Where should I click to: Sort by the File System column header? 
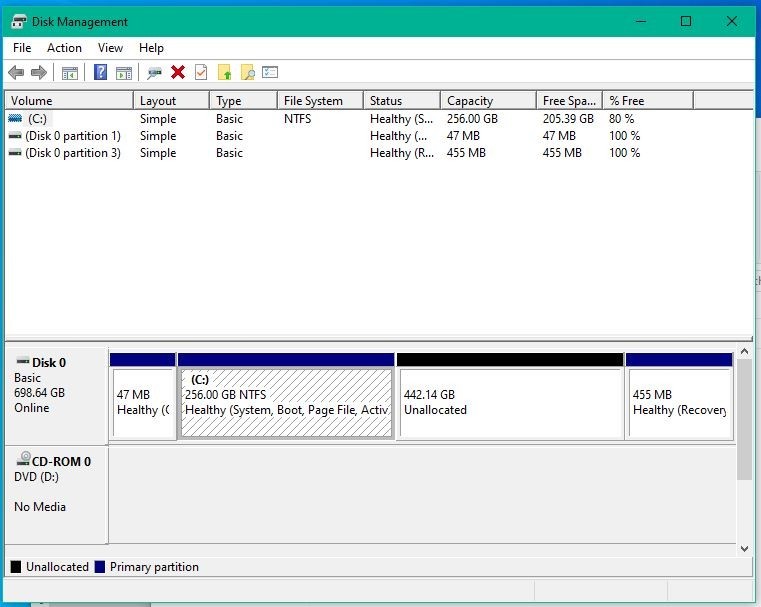tap(320, 101)
